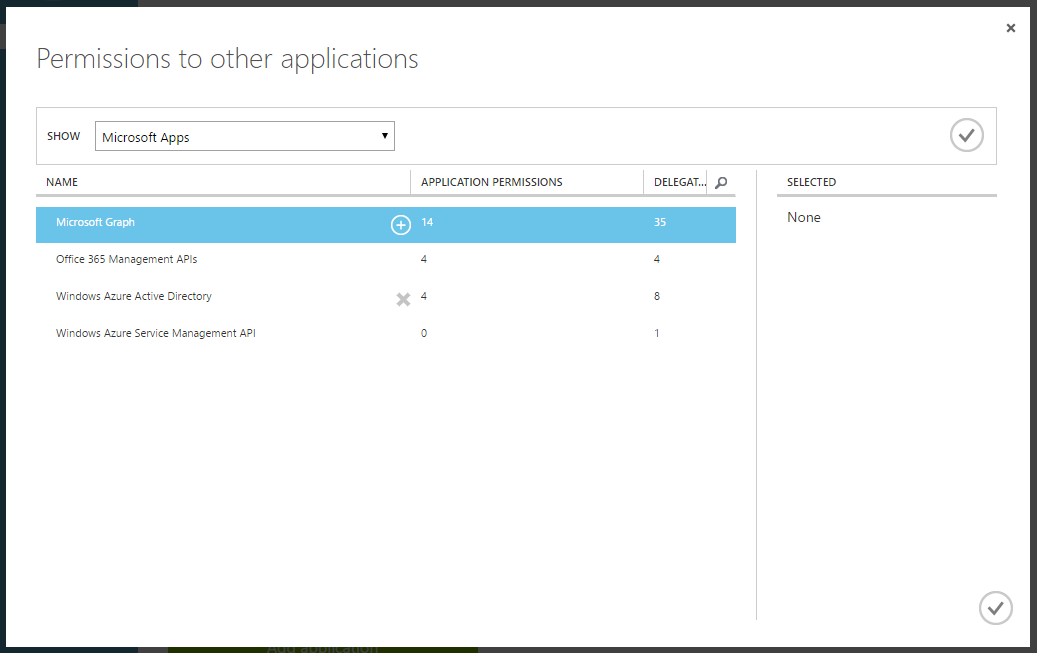Close the Permissions to other applications dialog
The width and height of the screenshot is (1037, 653).
pyautogui.click(x=1011, y=28)
